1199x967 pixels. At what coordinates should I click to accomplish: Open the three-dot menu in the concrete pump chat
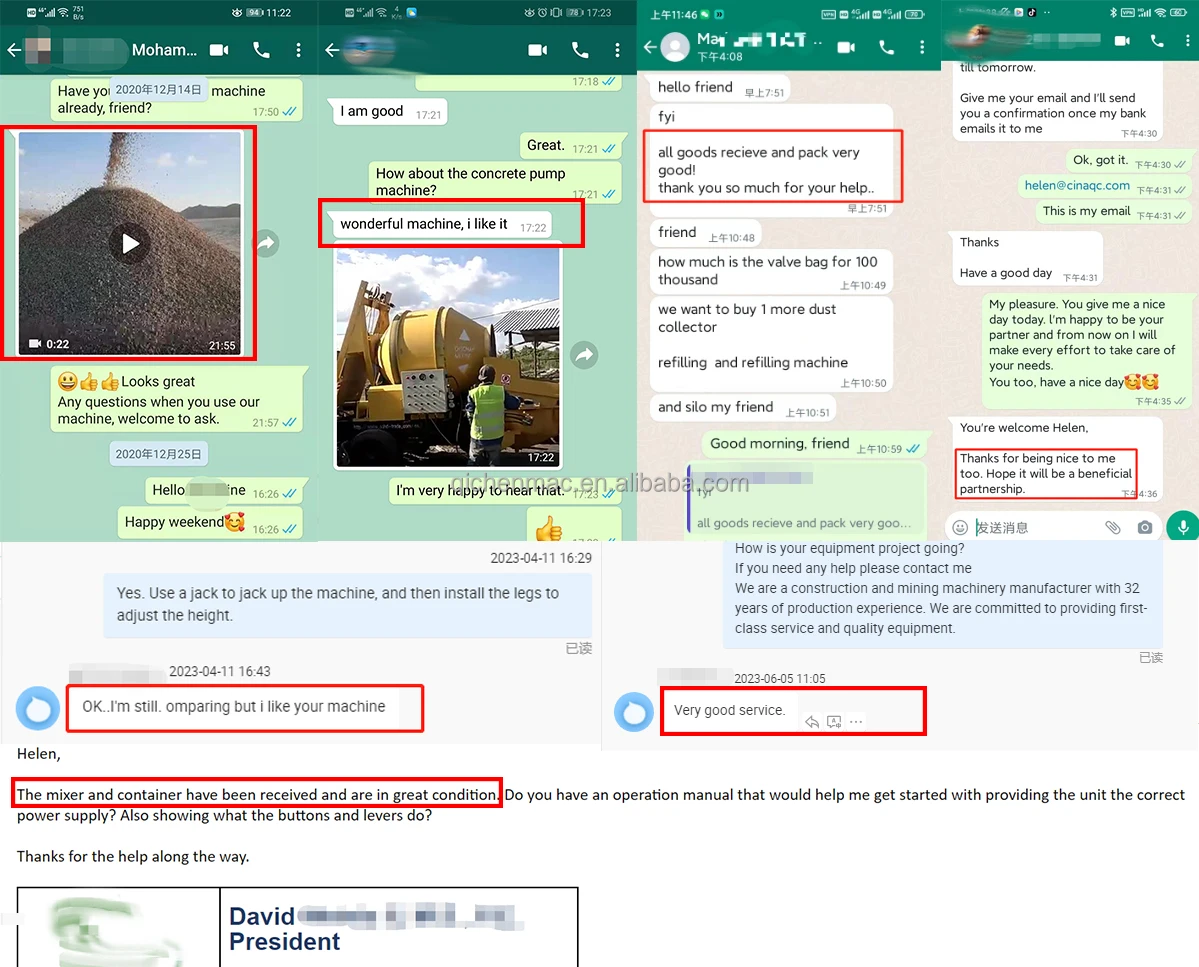617,50
